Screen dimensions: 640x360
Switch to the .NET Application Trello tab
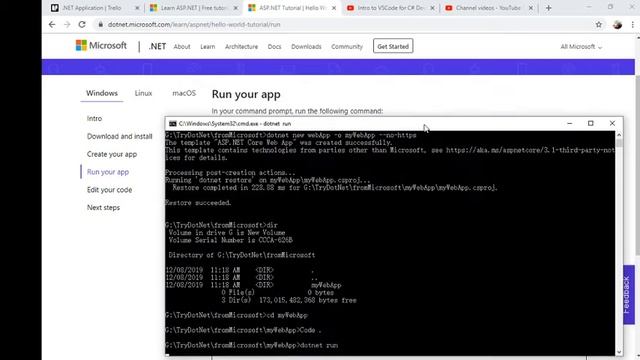click(92, 8)
